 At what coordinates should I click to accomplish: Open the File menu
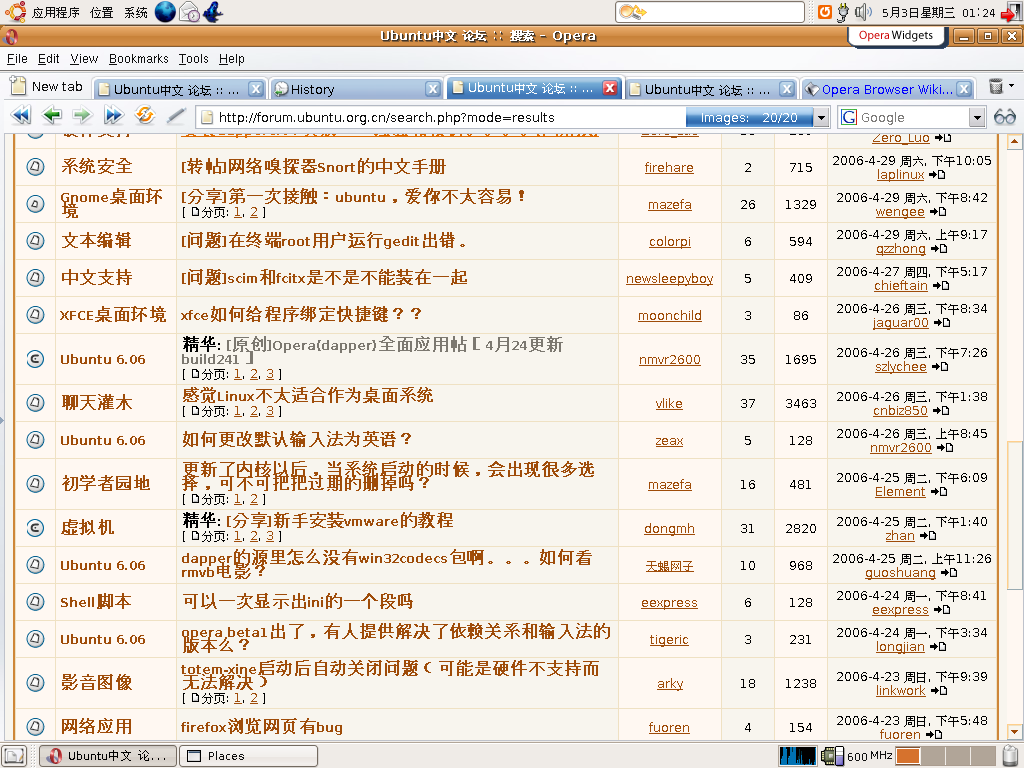pyautogui.click(x=17, y=59)
